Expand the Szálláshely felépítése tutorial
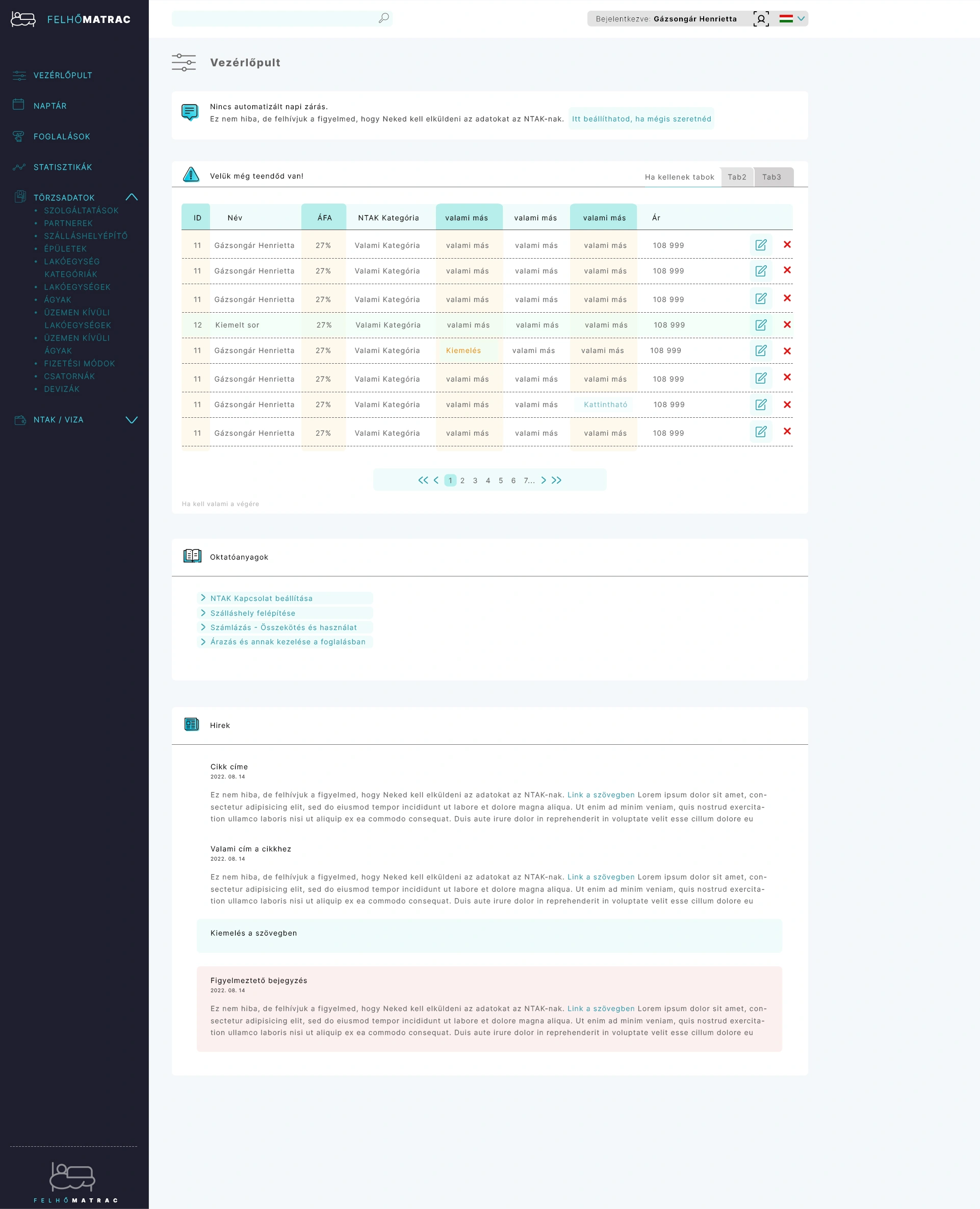 point(252,613)
